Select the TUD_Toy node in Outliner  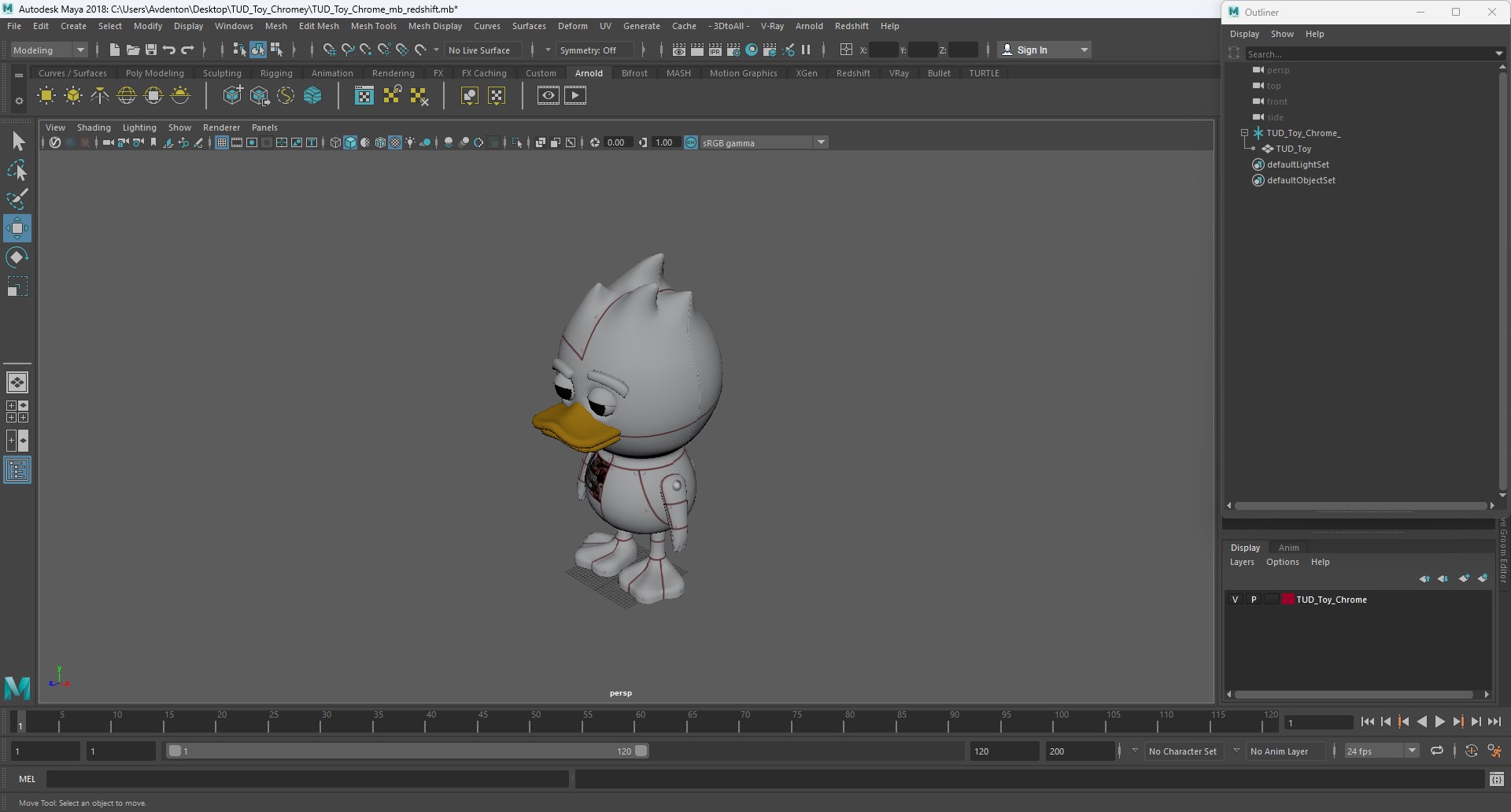(1293, 149)
